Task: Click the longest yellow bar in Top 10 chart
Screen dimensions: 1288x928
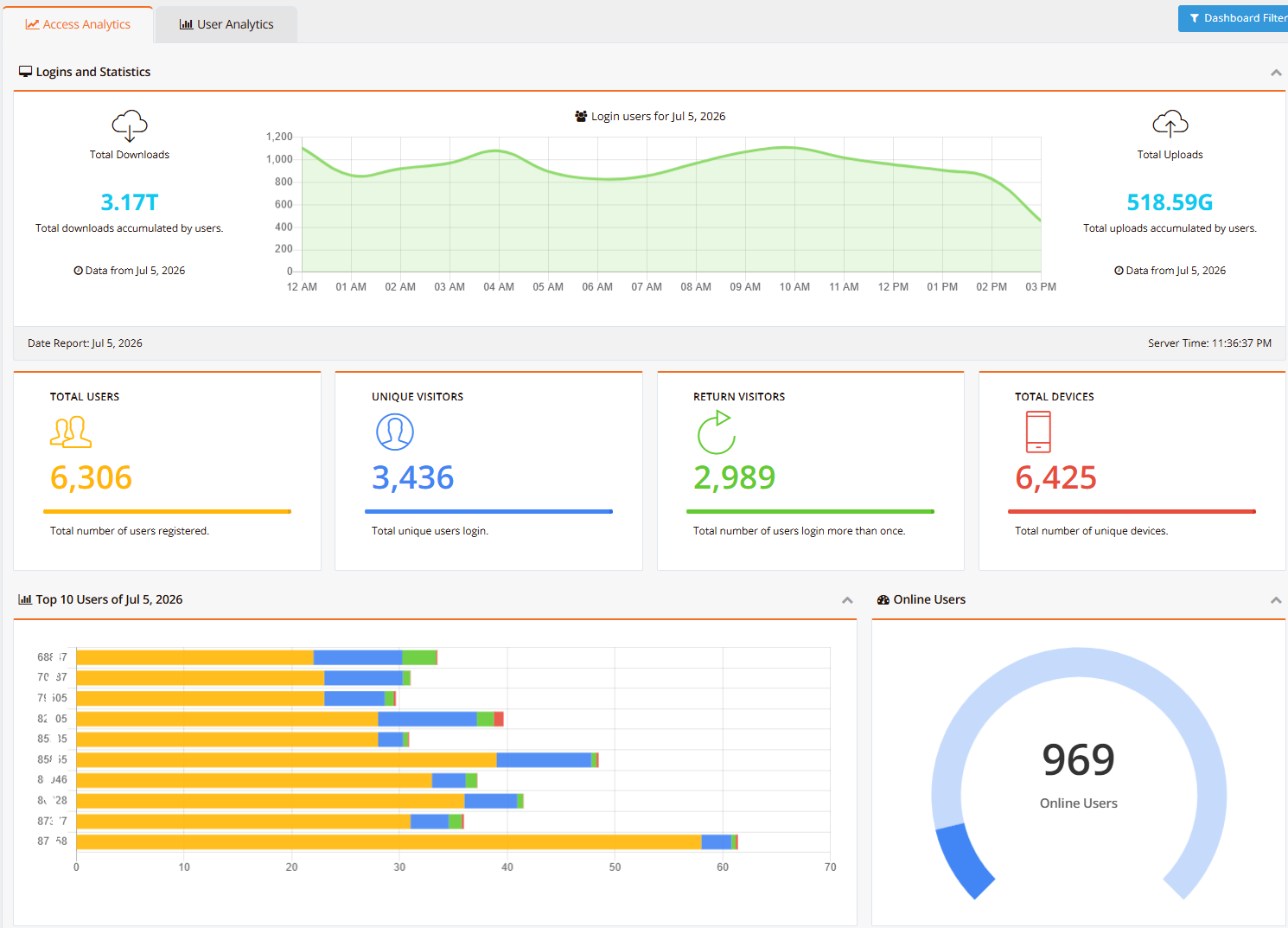Action: [x=389, y=842]
